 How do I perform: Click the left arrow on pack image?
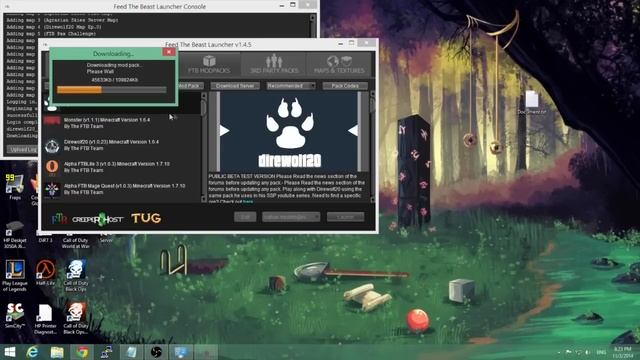pyautogui.click(x=224, y=131)
